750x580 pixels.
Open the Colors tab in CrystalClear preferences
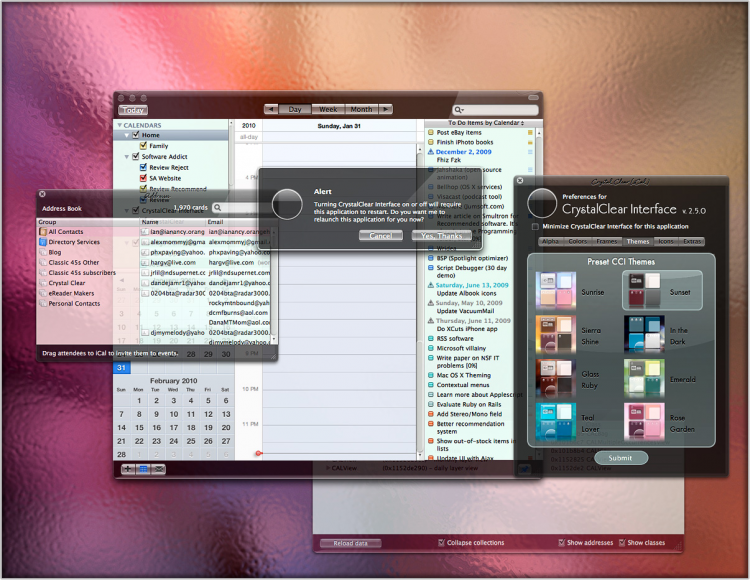pos(577,241)
